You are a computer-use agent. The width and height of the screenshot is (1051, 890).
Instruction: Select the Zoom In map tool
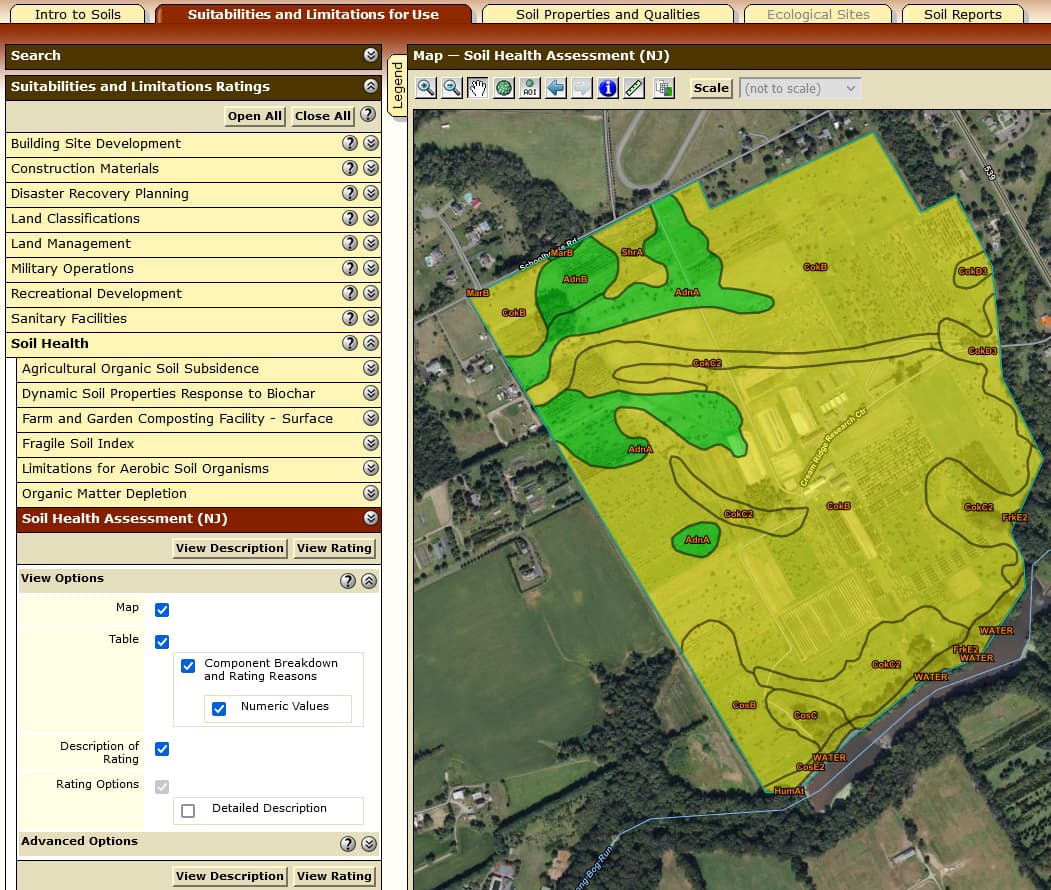click(426, 88)
